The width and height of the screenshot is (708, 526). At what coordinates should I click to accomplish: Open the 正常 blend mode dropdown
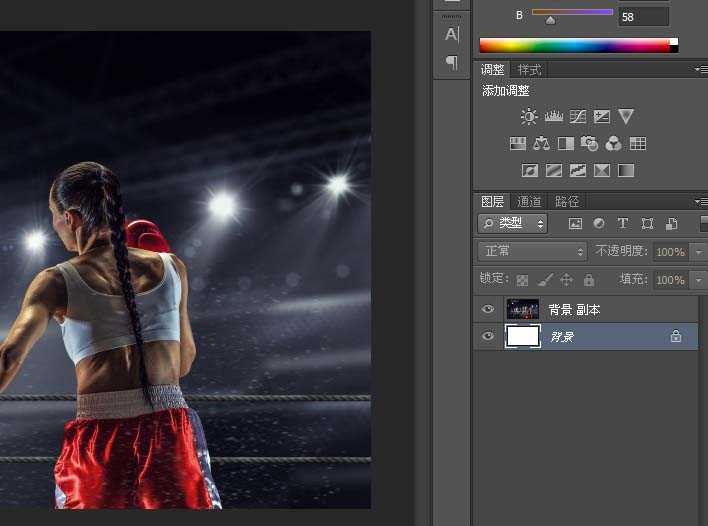[x=532, y=252]
